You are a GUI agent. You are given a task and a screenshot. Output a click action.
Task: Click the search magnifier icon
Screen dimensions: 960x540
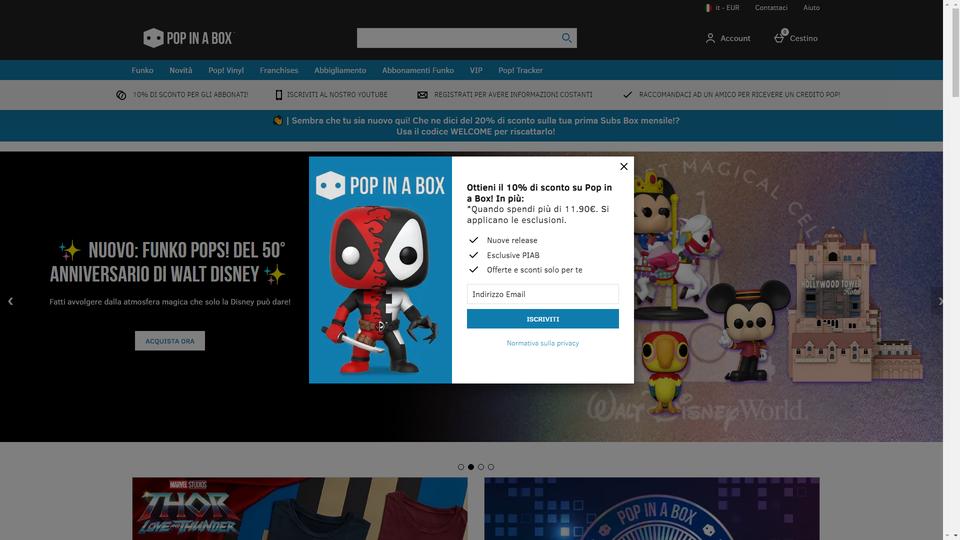[566, 38]
